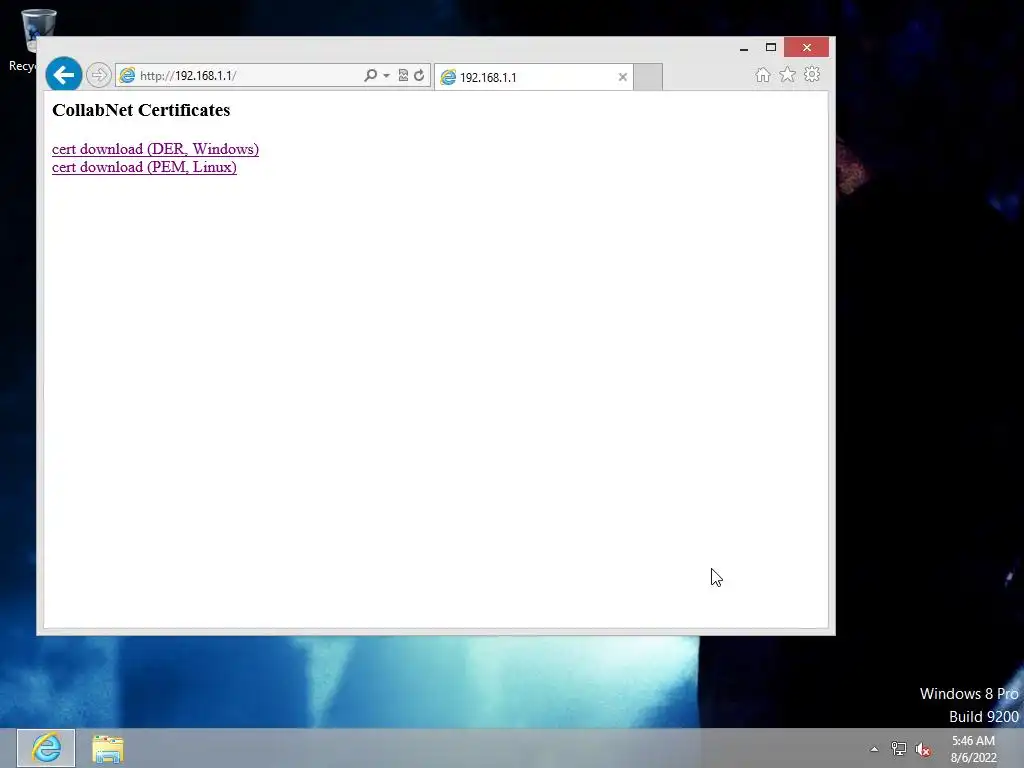
Task: Go back with the blue Back arrow
Action: [x=63, y=75]
